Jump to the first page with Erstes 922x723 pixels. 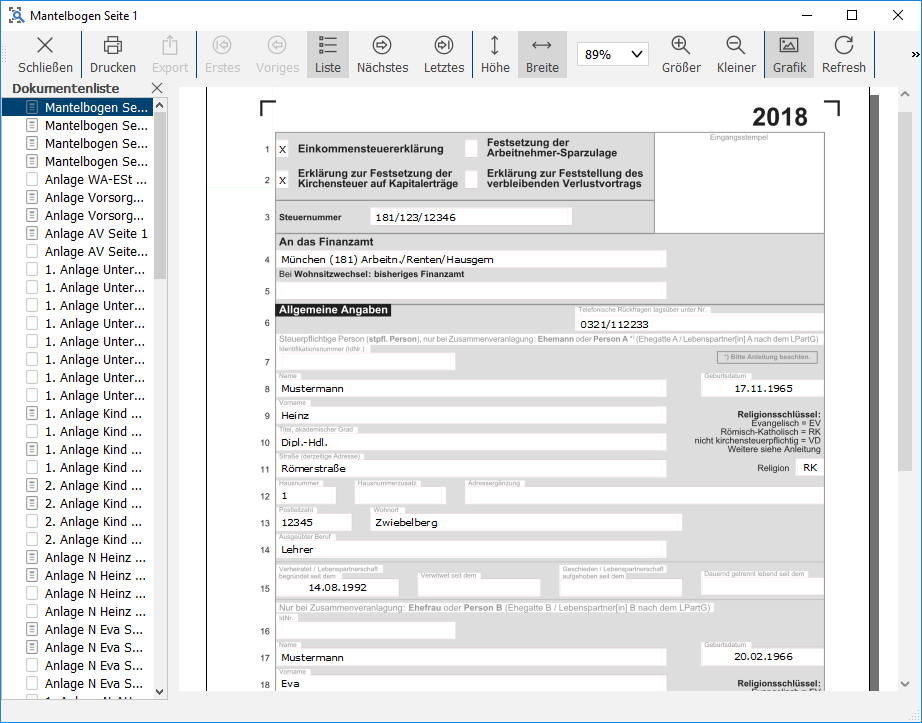pyautogui.click(x=222, y=55)
